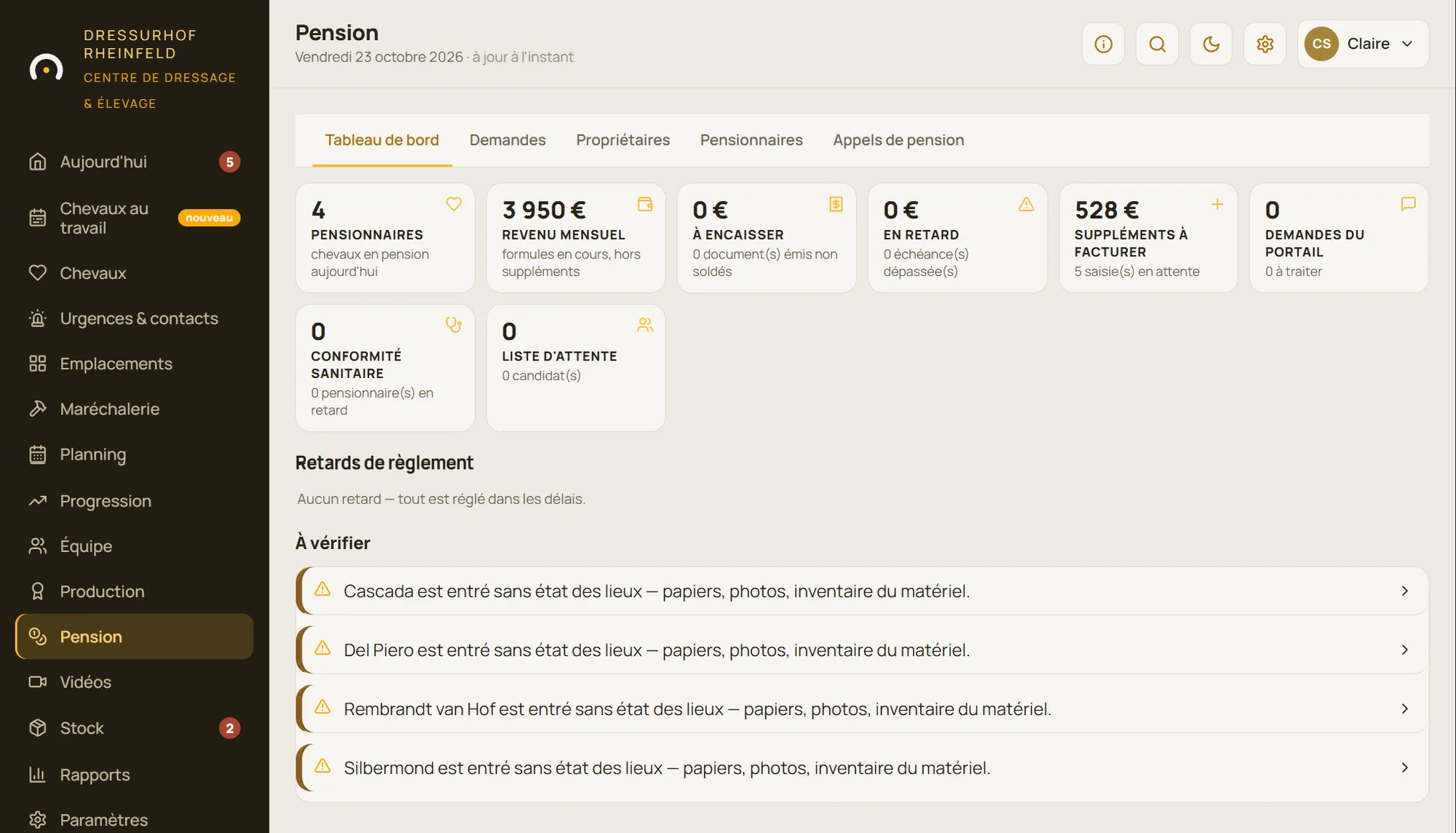This screenshot has width=1456, height=833.
Task: Open the Chevaux heart item
Action: coord(134,273)
